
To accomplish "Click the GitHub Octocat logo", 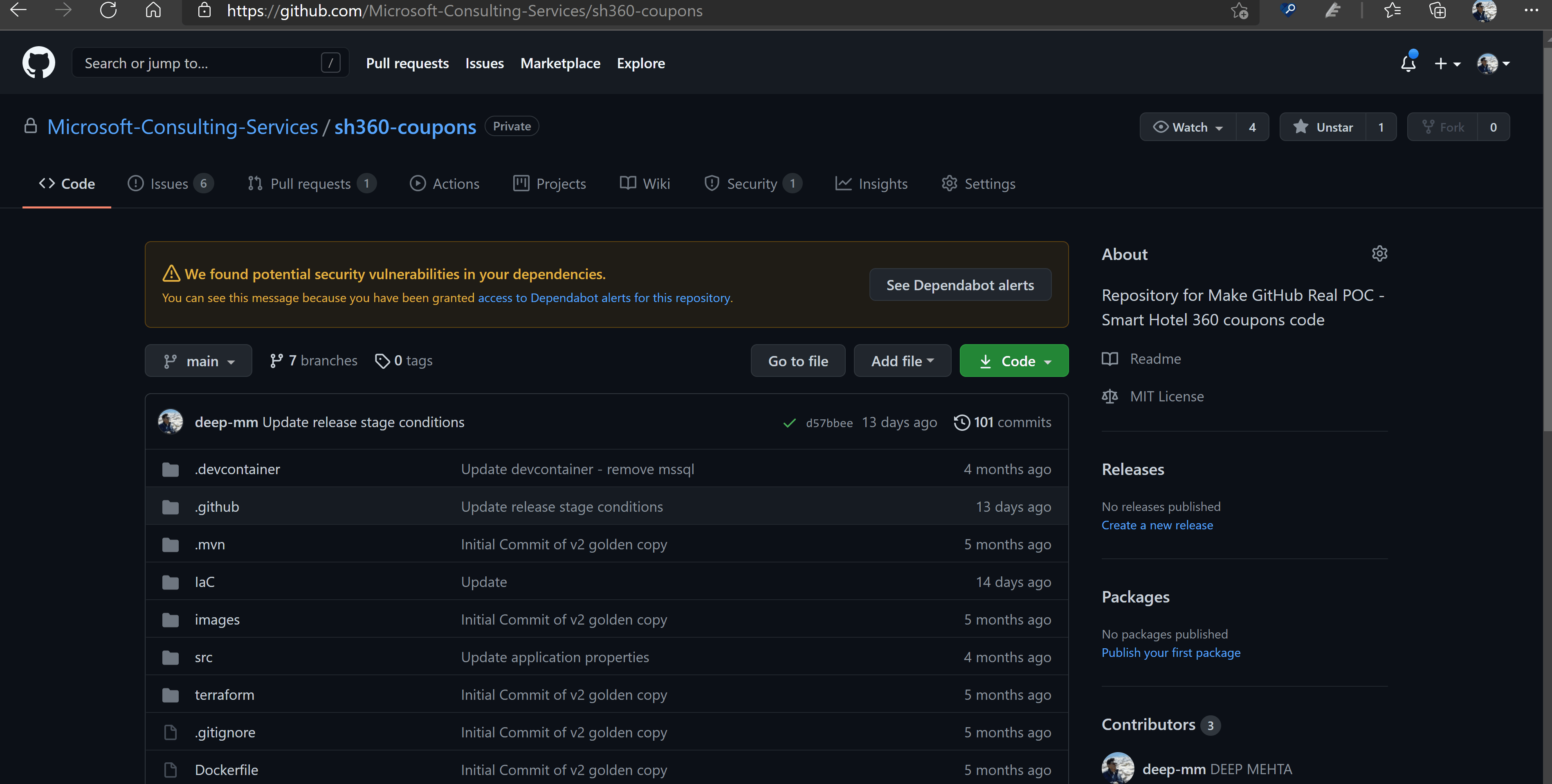I will coord(38,63).
